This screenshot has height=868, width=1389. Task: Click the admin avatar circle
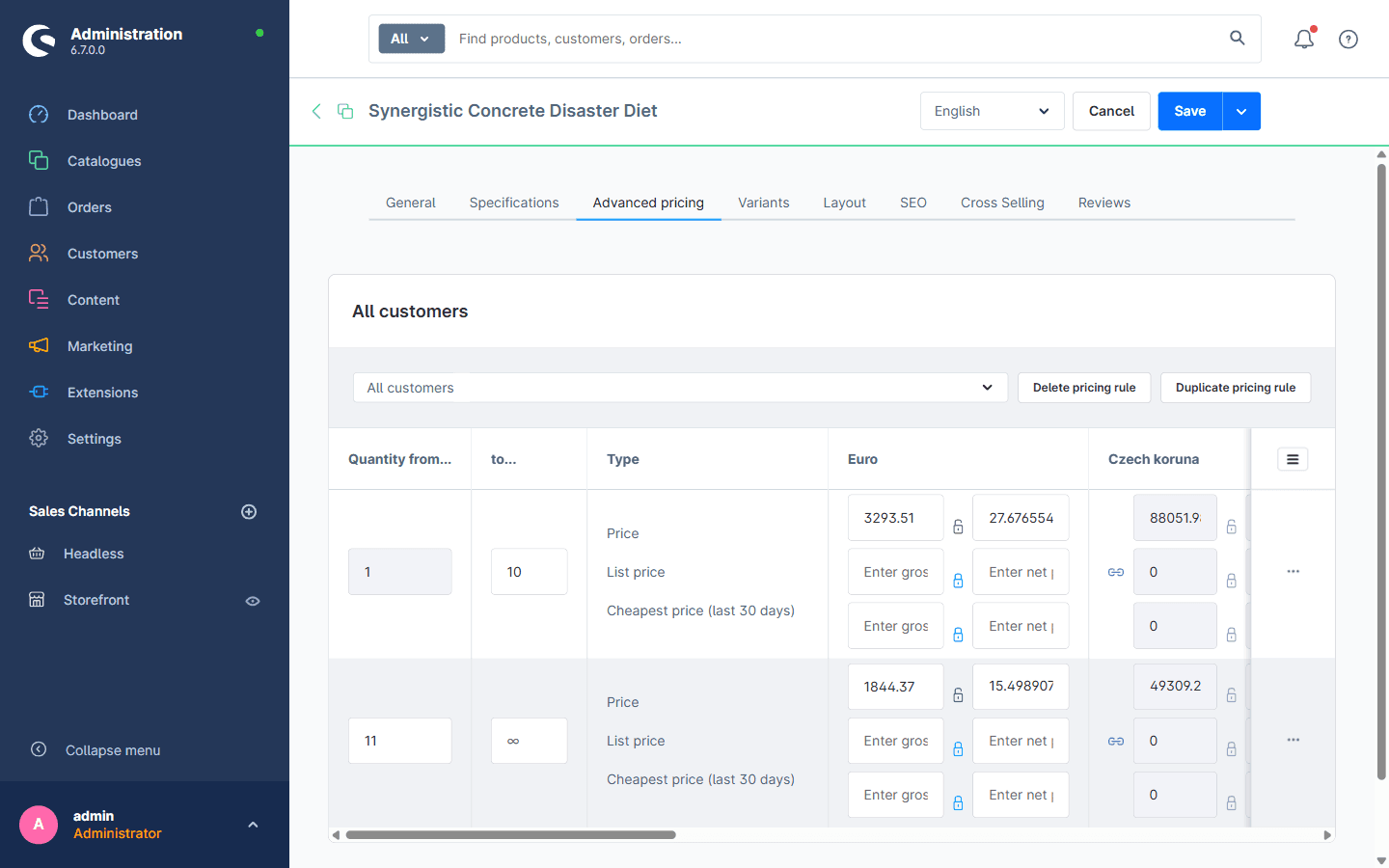[x=39, y=825]
